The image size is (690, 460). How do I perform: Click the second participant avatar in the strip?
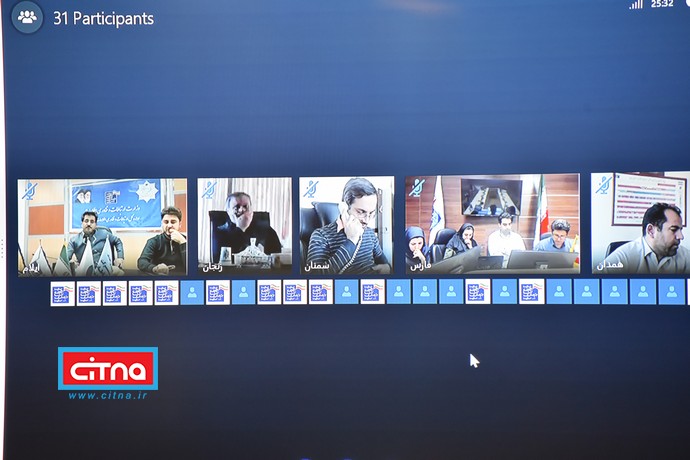click(88, 293)
